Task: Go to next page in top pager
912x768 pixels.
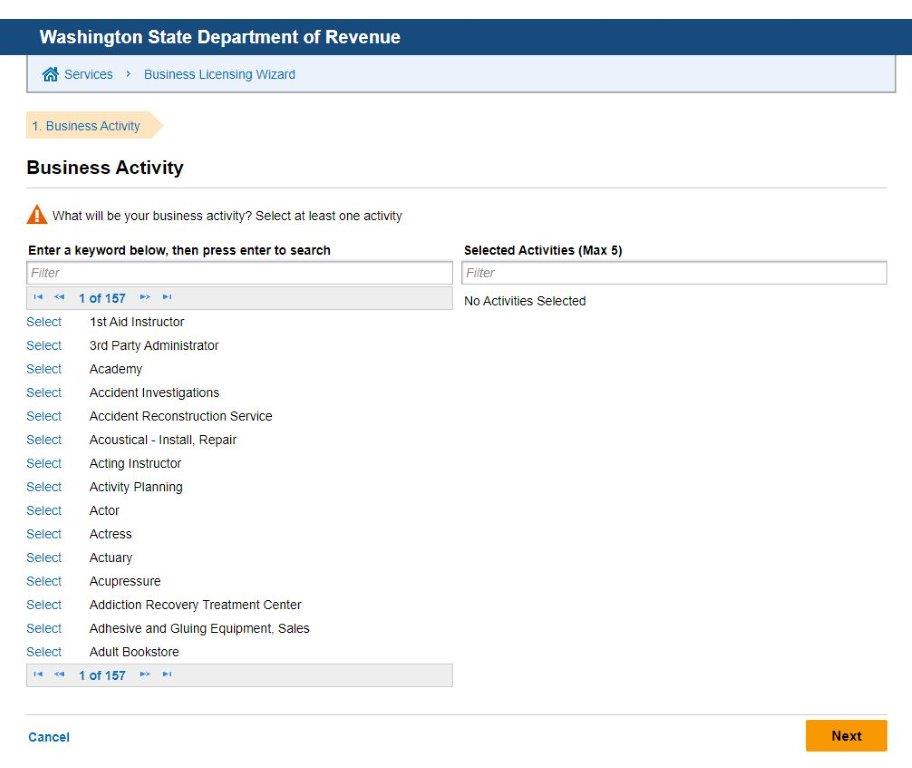Action: click(x=145, y=297)
